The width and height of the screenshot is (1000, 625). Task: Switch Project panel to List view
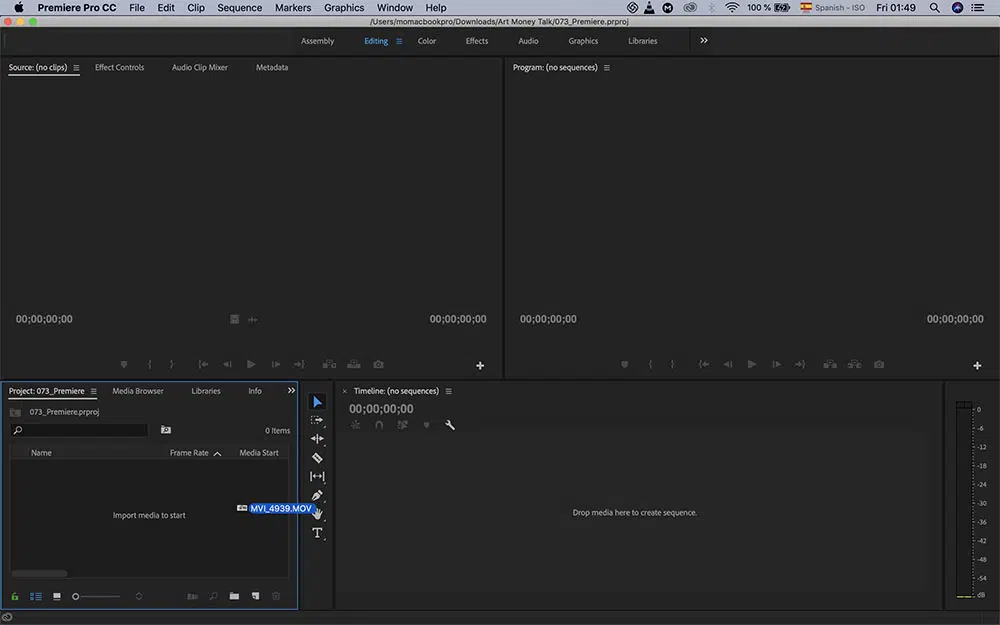36,596
